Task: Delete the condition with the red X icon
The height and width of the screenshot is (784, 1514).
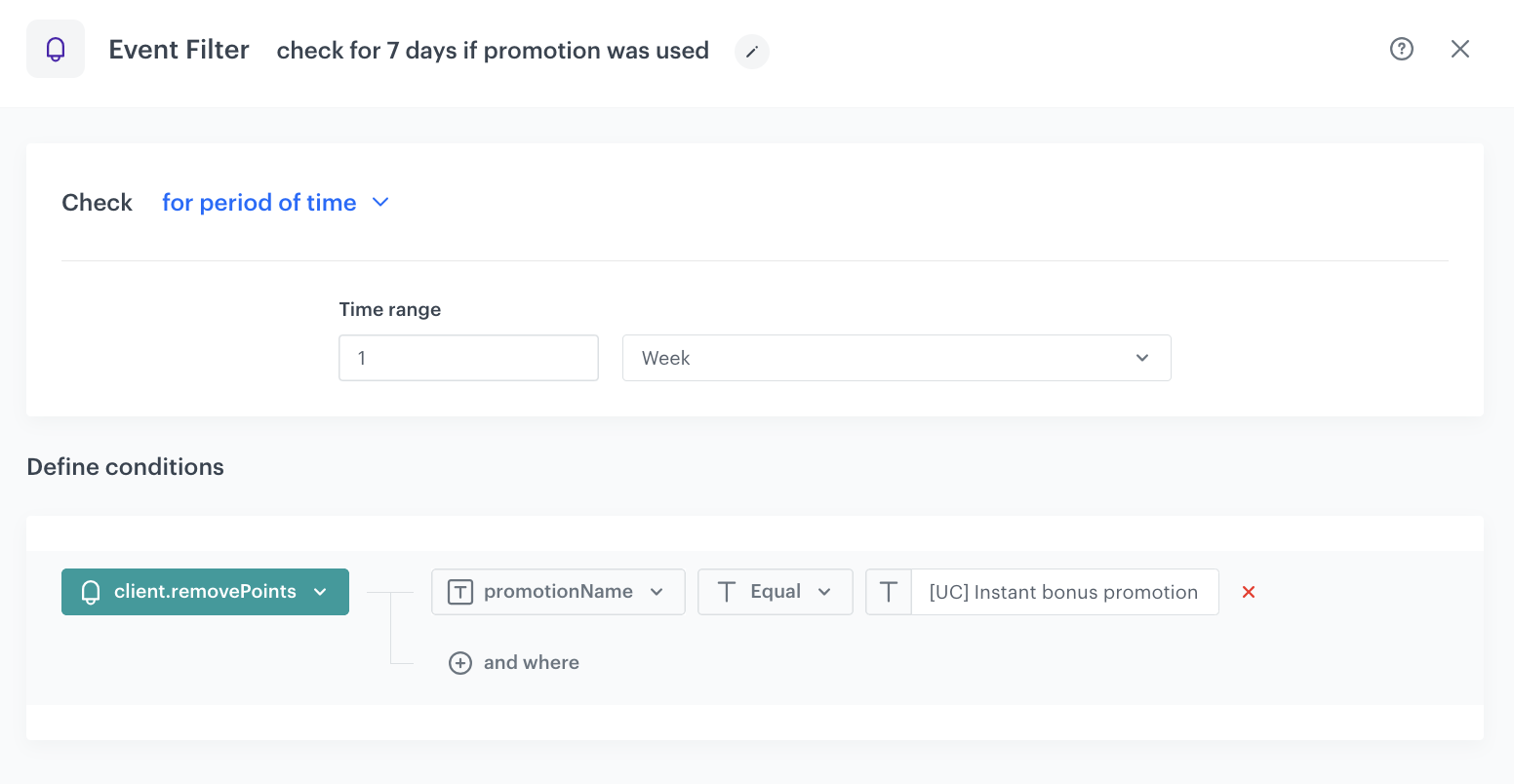Action: [1249, 591]
